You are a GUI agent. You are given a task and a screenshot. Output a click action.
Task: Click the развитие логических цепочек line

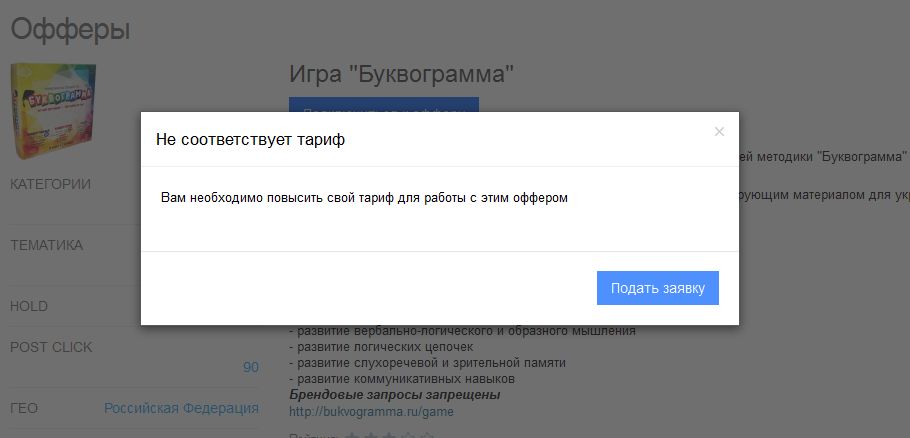(x=381, y=347)
